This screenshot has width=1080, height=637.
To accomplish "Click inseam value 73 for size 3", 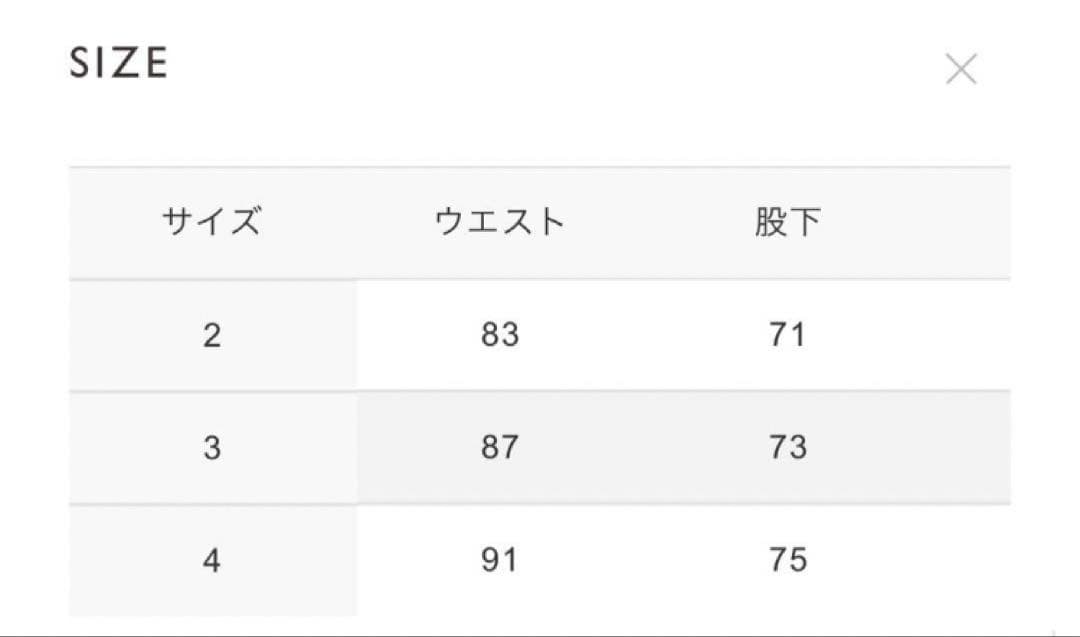I will [786, 447].
